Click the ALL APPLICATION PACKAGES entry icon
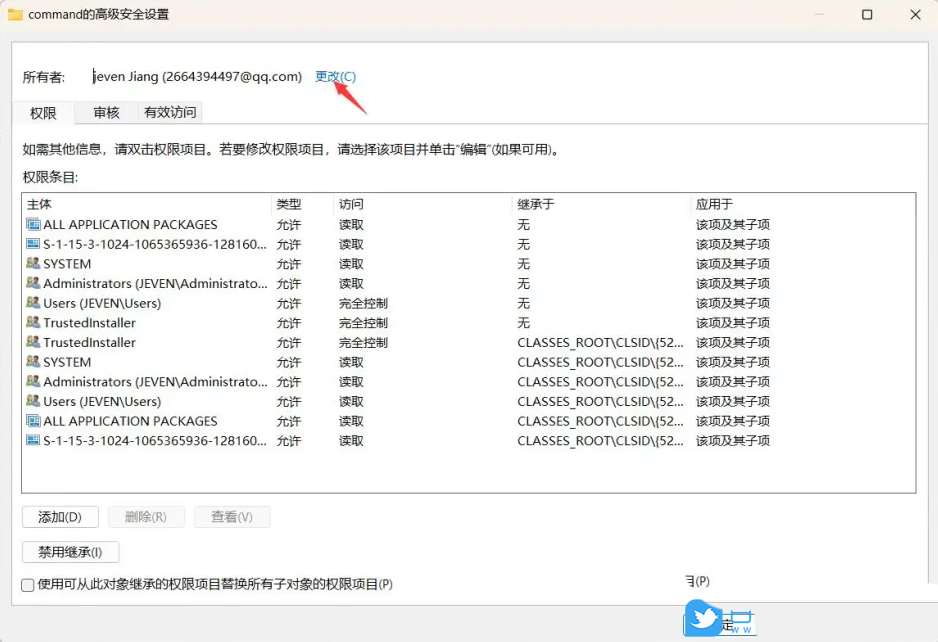 pos(33,224)
